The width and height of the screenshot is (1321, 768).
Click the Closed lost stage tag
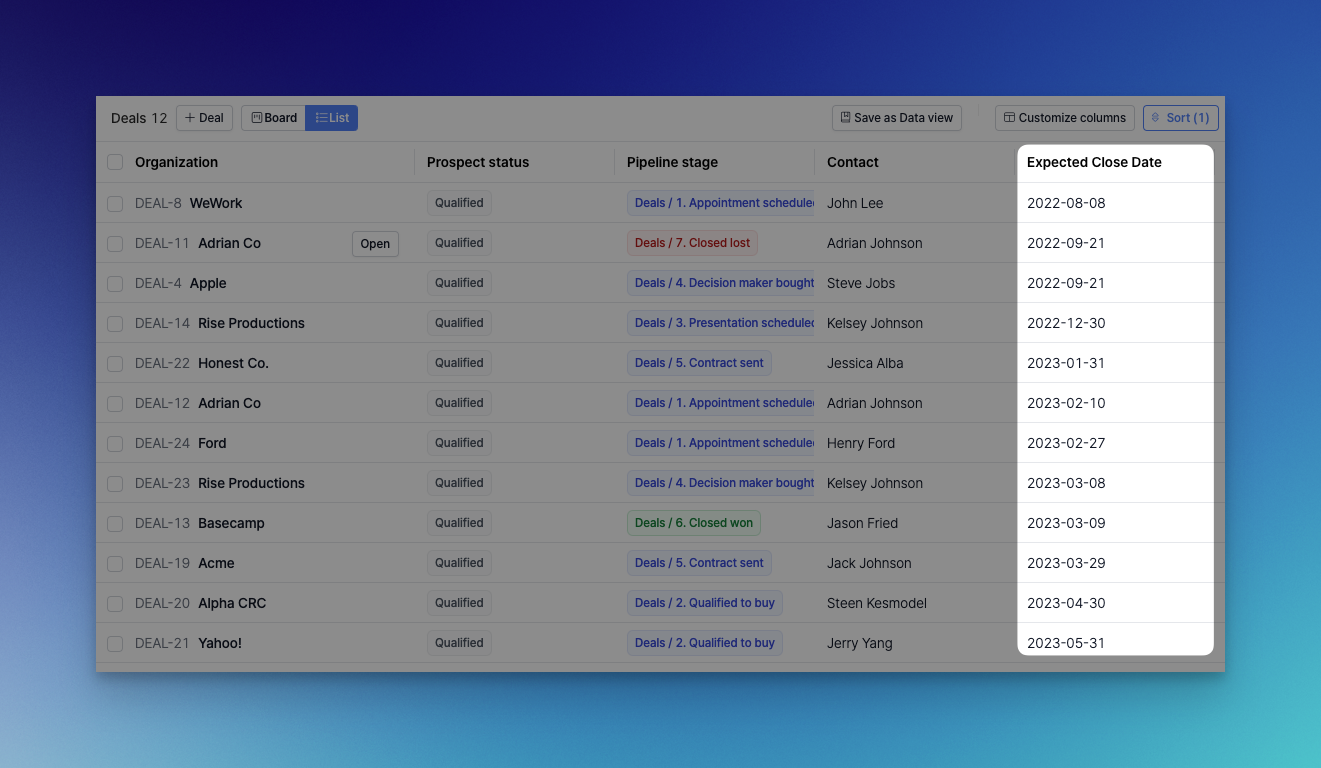pyautogui.click(x=692, y=243)
